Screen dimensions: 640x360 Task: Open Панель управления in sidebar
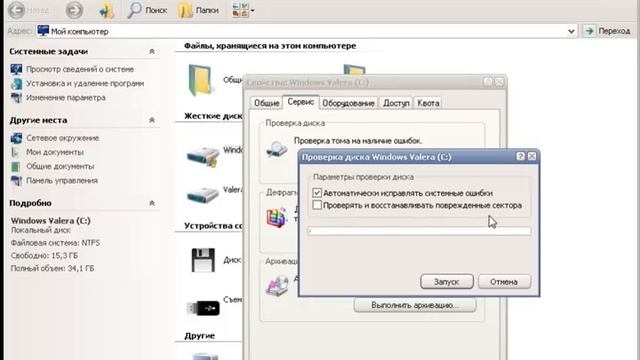tap(62, 180)
